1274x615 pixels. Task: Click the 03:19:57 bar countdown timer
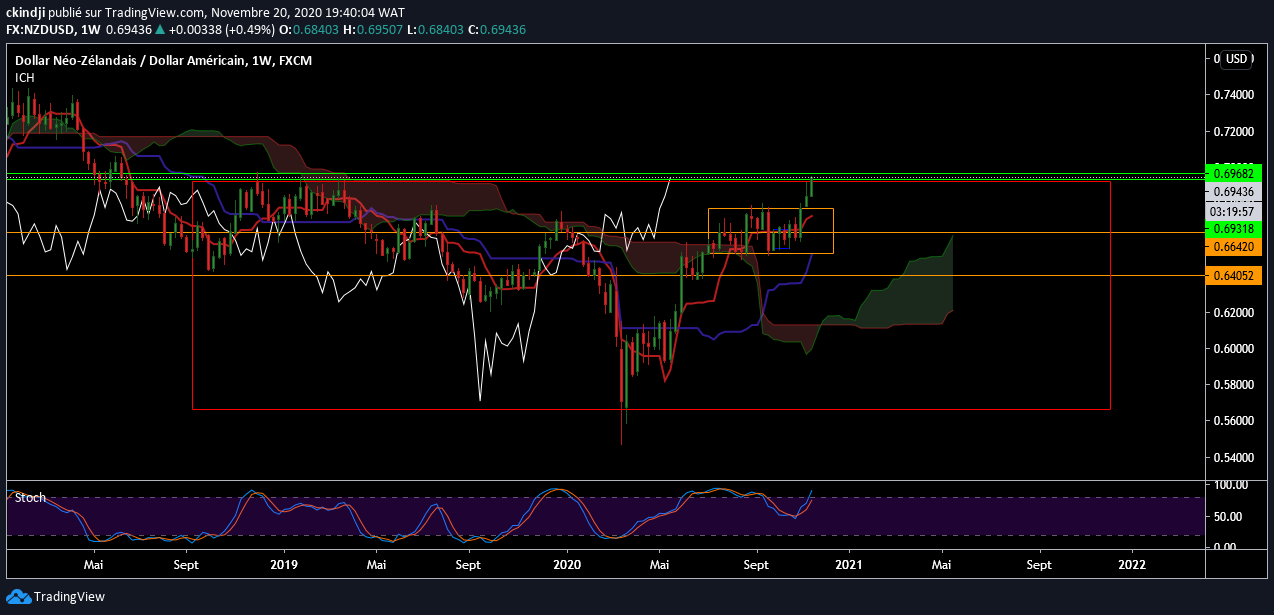[1234, 211]
